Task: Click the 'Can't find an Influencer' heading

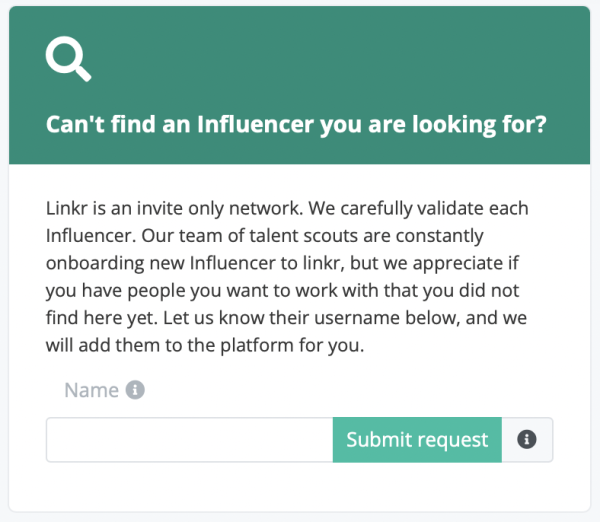Action: (x=296, y=124)
